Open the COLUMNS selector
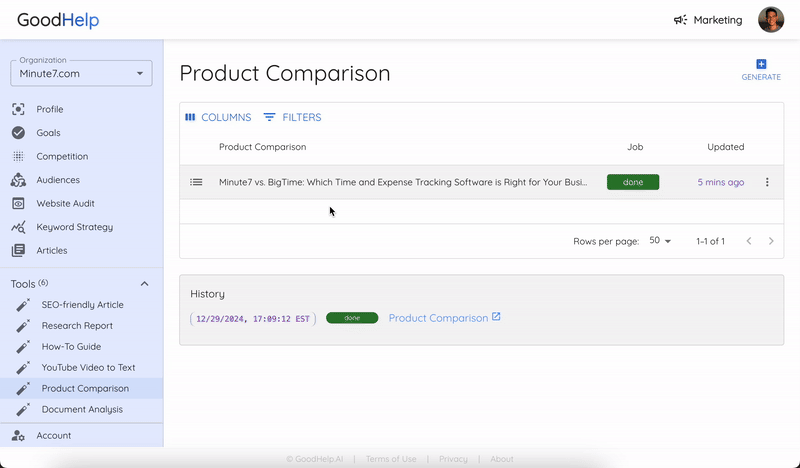This screenshot has height=468, width=800. pos(218,117)
